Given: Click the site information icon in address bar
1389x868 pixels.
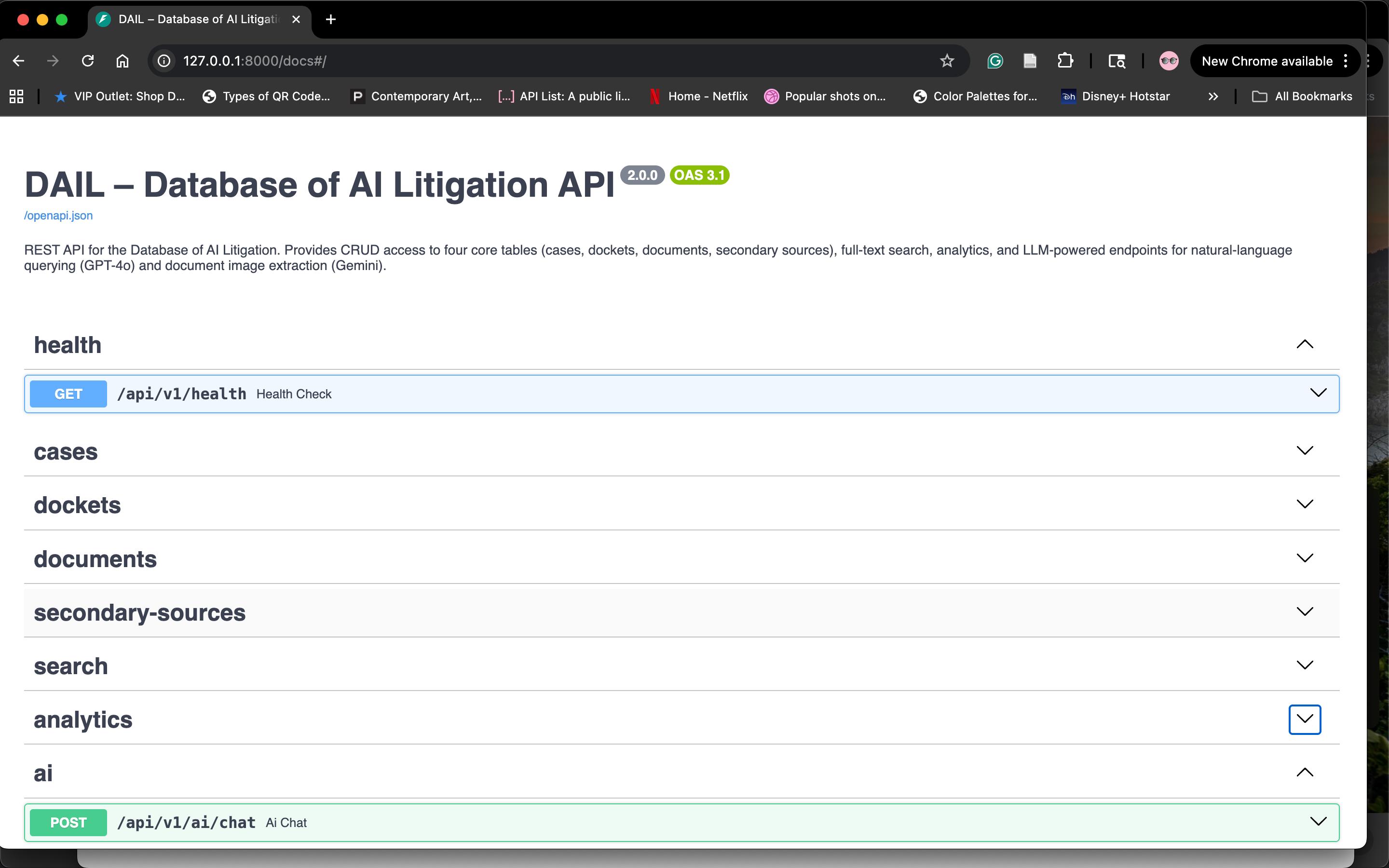Looking at the screenshot, I should (164, 61).
